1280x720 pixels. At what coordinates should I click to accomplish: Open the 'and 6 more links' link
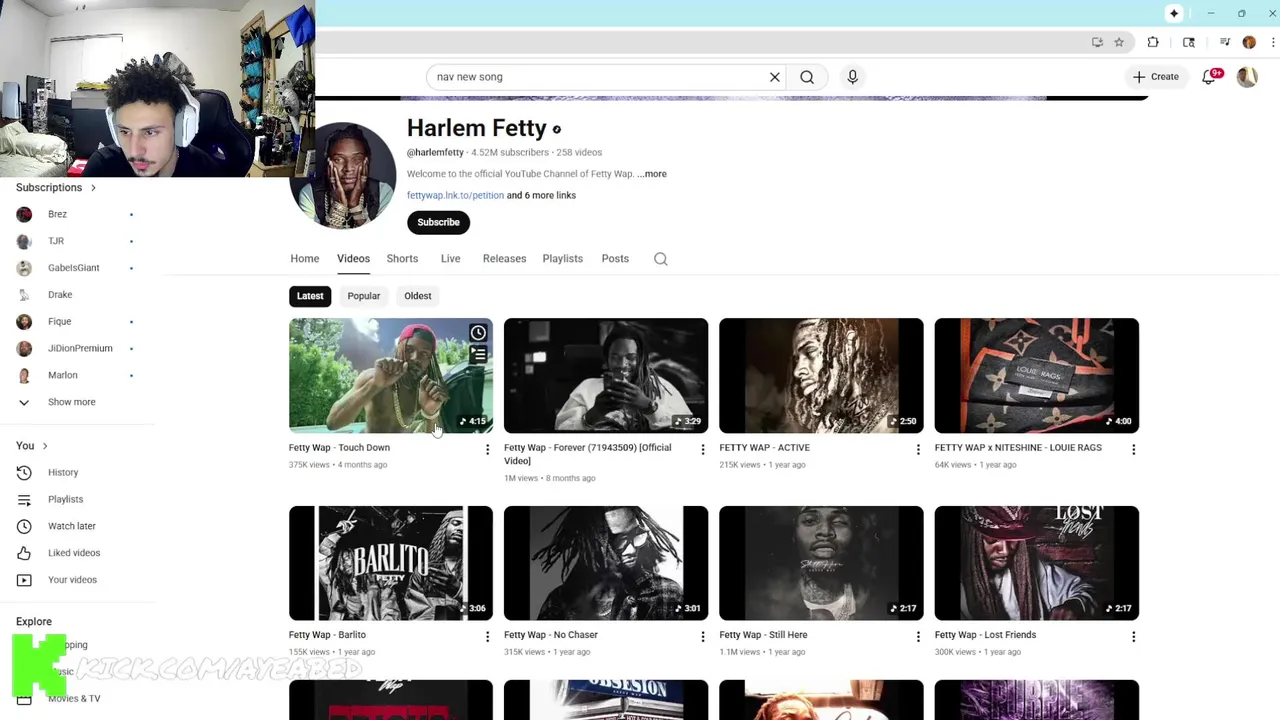tap(541, 196)
